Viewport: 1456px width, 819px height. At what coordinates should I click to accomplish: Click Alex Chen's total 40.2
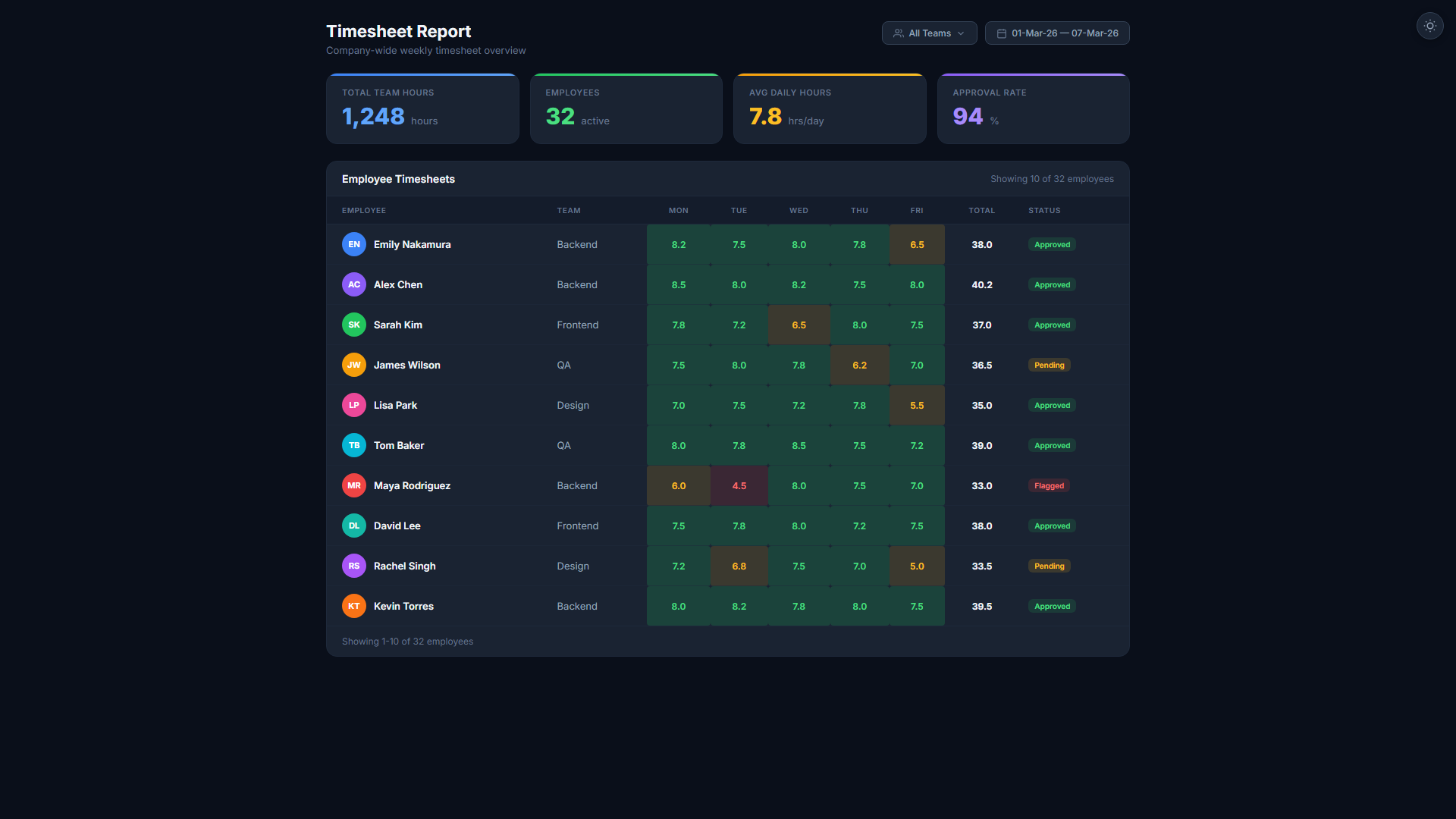(982, 284)
